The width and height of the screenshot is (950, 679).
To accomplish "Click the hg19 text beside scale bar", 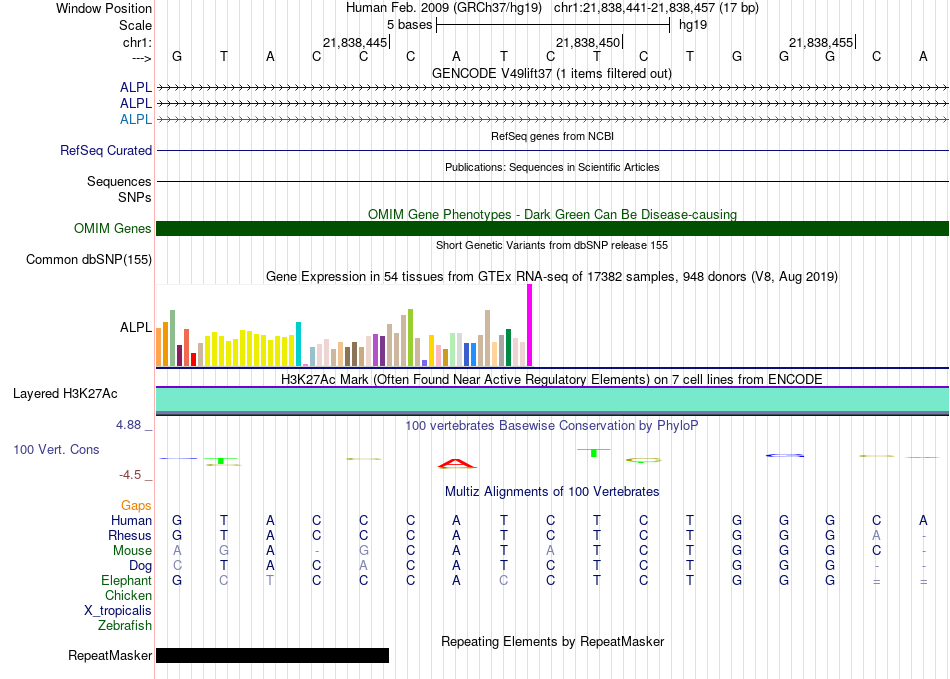I will click(x=693, y=25).
